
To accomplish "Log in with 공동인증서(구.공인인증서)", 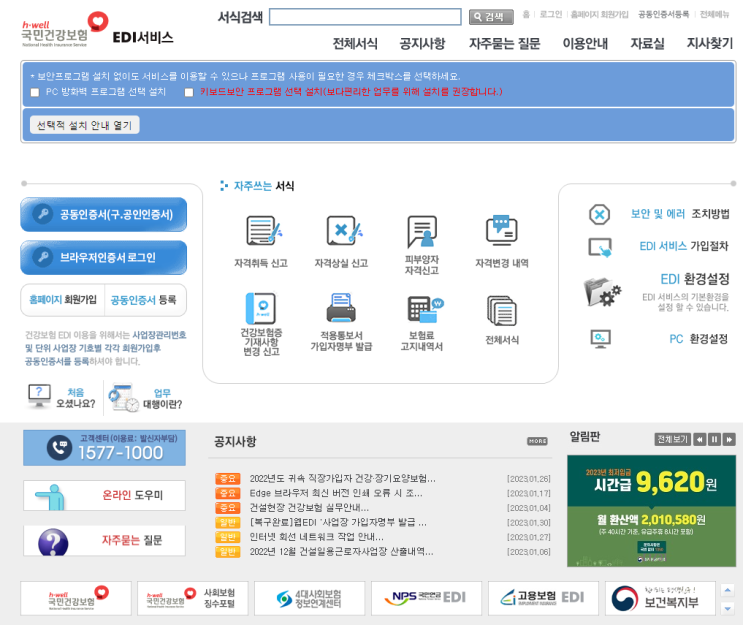I will pos(103,214).
